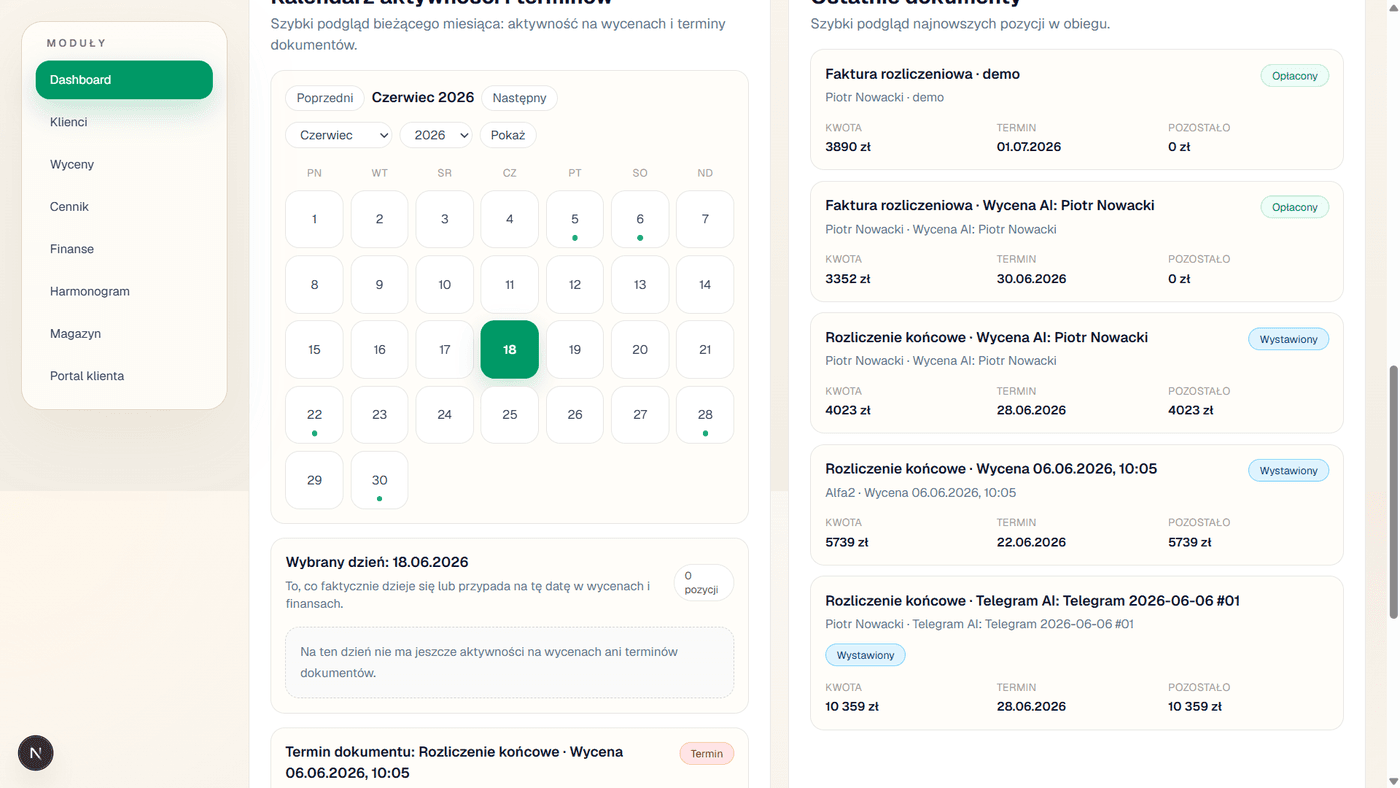1400x788 pixels.
Task: Click the Next.js dev tools icon
Action: [x=36, y=753]
